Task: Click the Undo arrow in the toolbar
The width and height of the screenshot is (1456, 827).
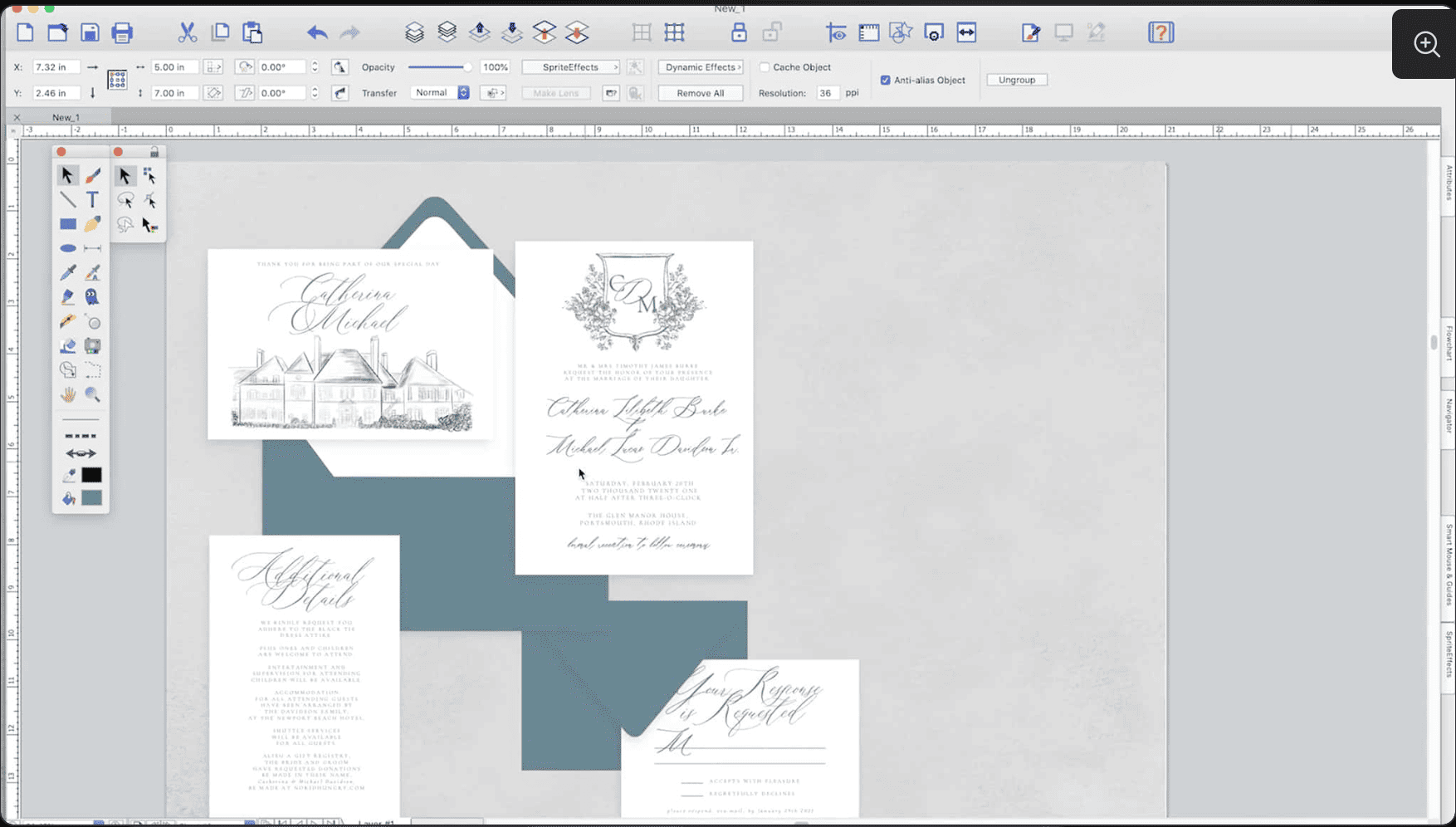Action: [x=317, y=32]
